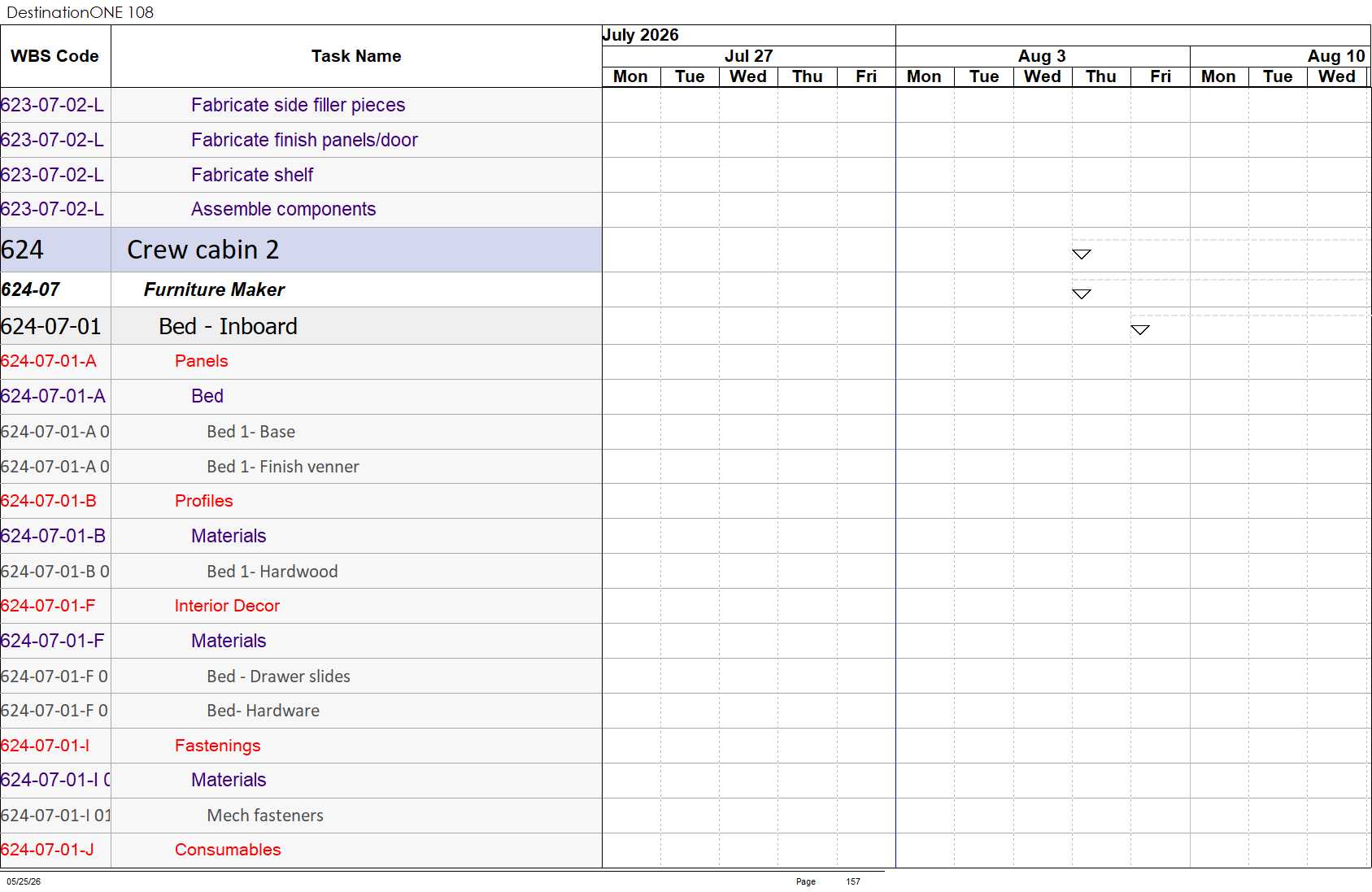Click WBS code 624-07-01-J
Viewport: 1372px width, 892px height.
point(47,851)
